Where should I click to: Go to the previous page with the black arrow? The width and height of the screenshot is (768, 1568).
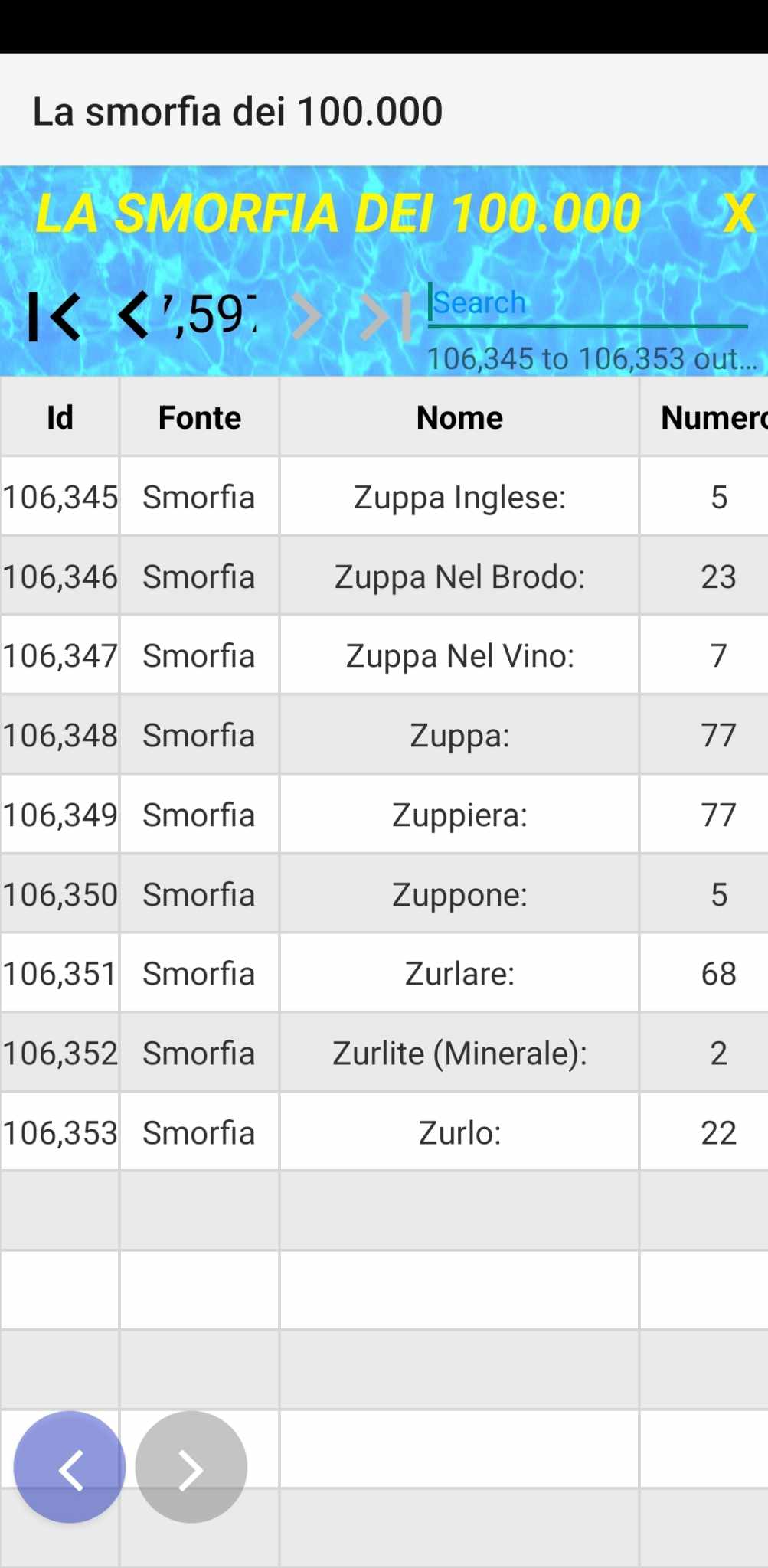(134, 315)
